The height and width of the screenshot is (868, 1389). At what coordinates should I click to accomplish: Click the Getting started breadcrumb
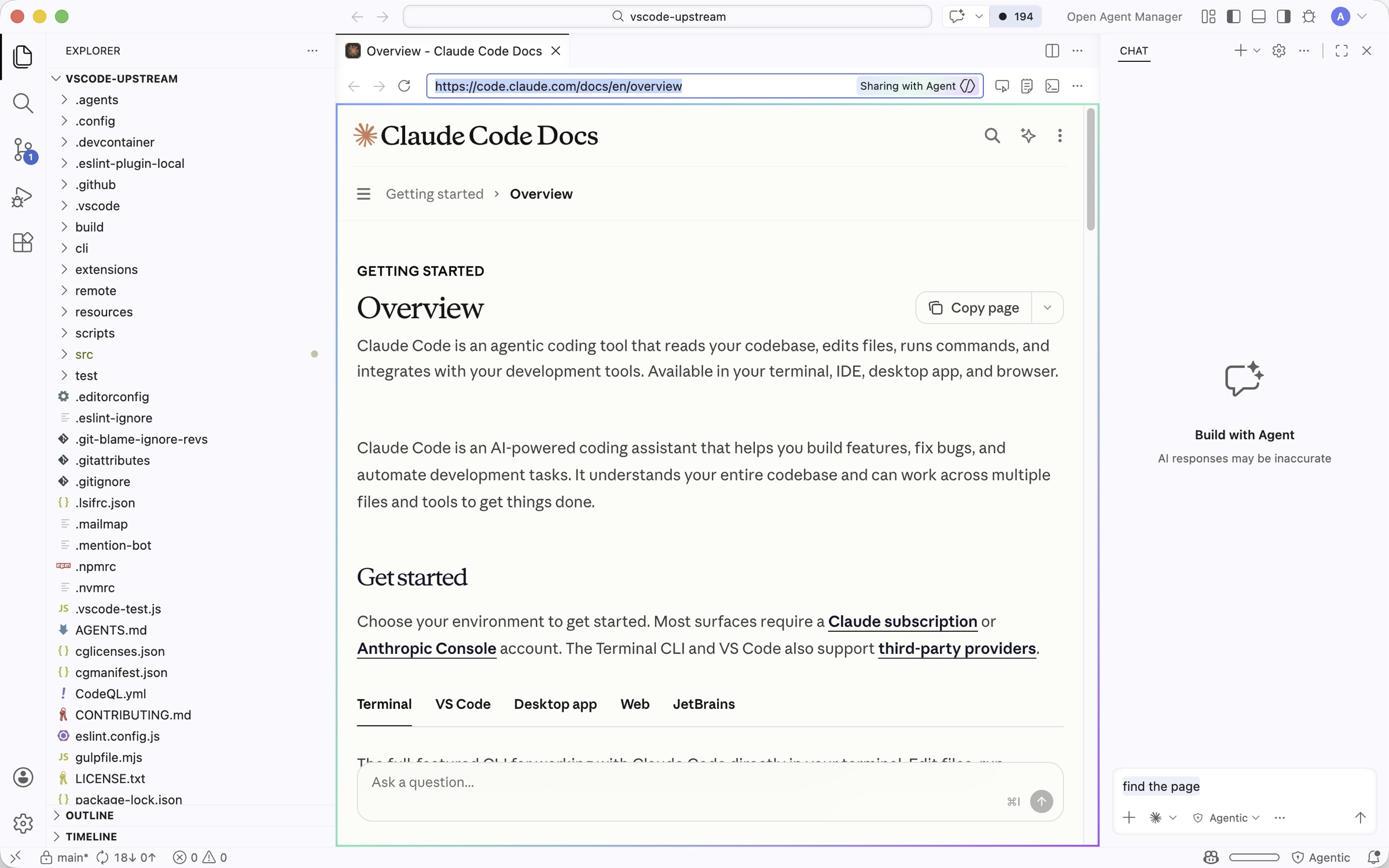434,194
